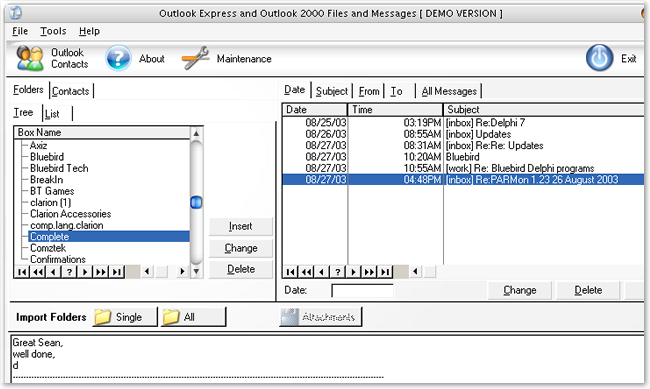
Task: Select the BreakIn folder
Action: [x=46, y=180]
